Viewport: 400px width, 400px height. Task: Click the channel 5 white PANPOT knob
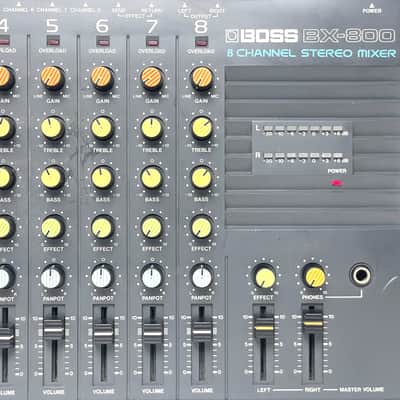pos(53,277)
